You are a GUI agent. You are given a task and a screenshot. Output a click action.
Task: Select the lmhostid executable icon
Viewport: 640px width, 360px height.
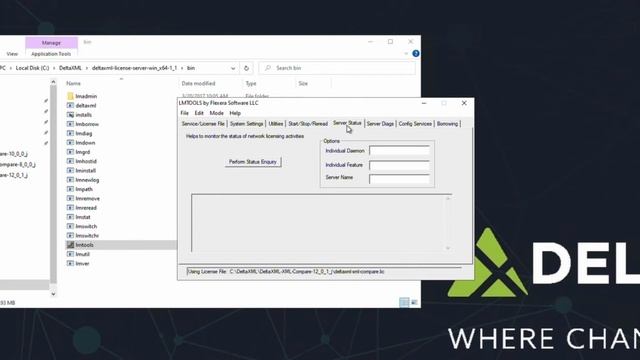(70, 161)
